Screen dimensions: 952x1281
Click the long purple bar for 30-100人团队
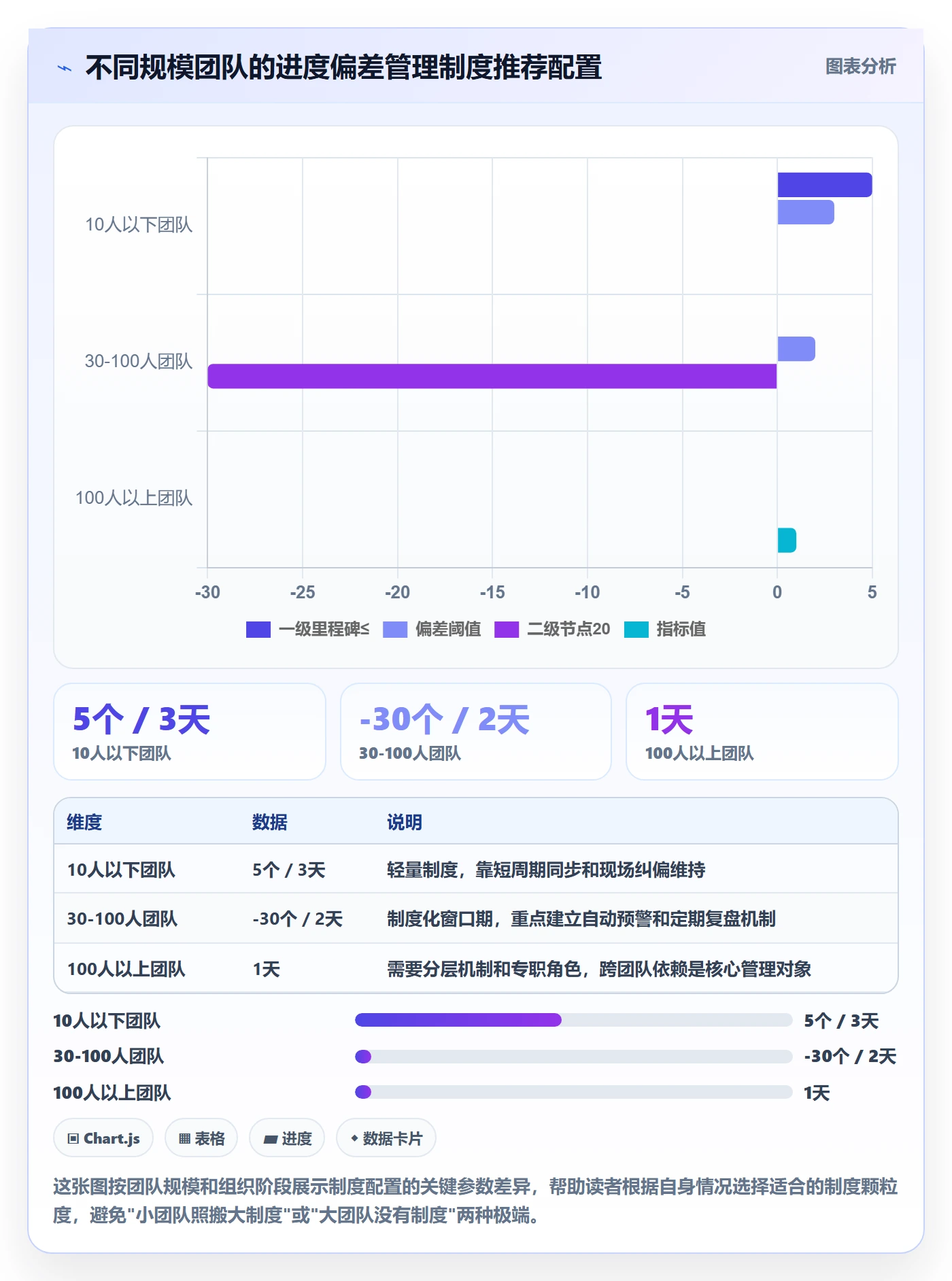[x=492, y=376]
